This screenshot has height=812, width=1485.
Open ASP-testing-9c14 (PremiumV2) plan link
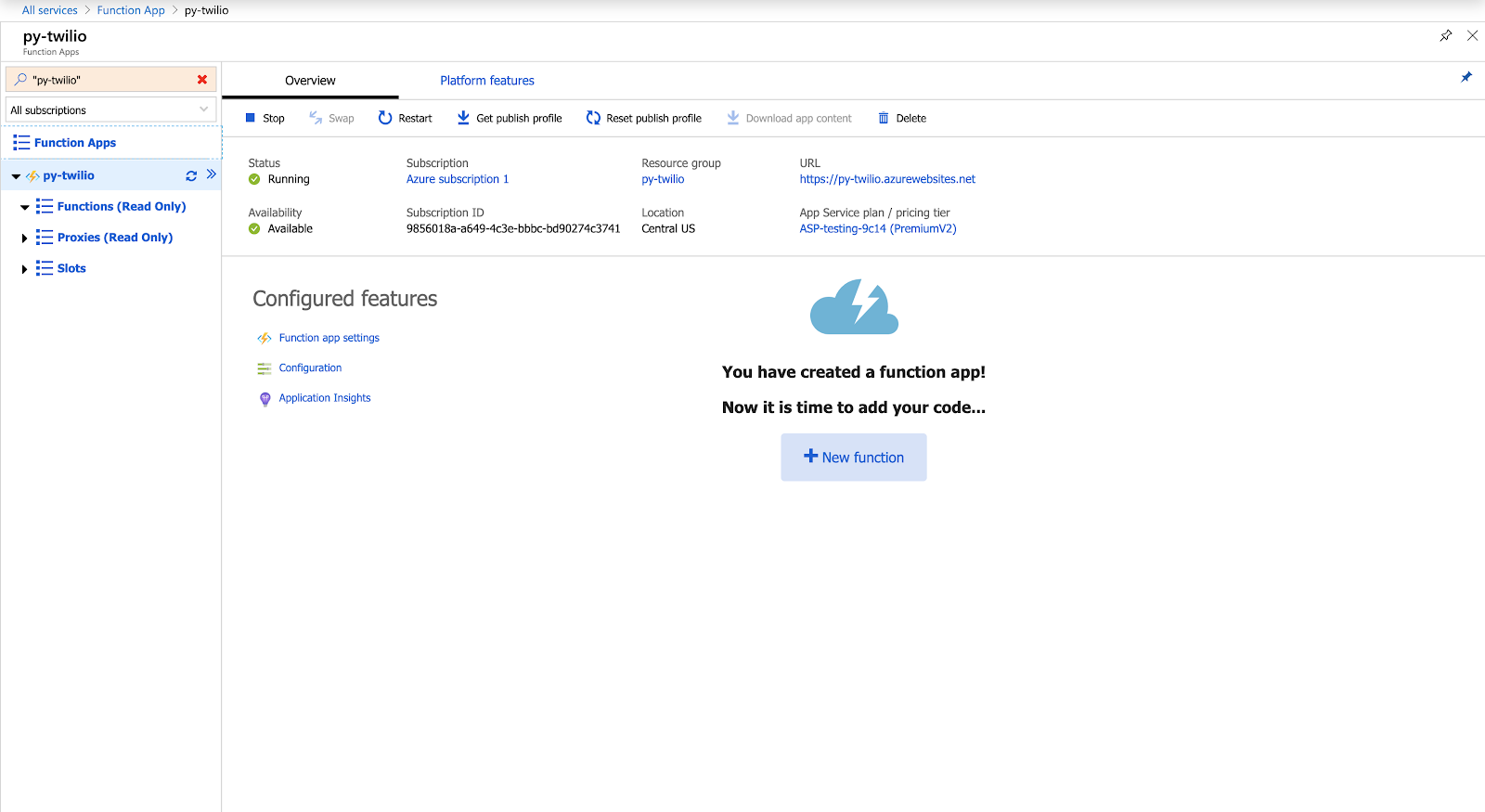tap(878, 228)
